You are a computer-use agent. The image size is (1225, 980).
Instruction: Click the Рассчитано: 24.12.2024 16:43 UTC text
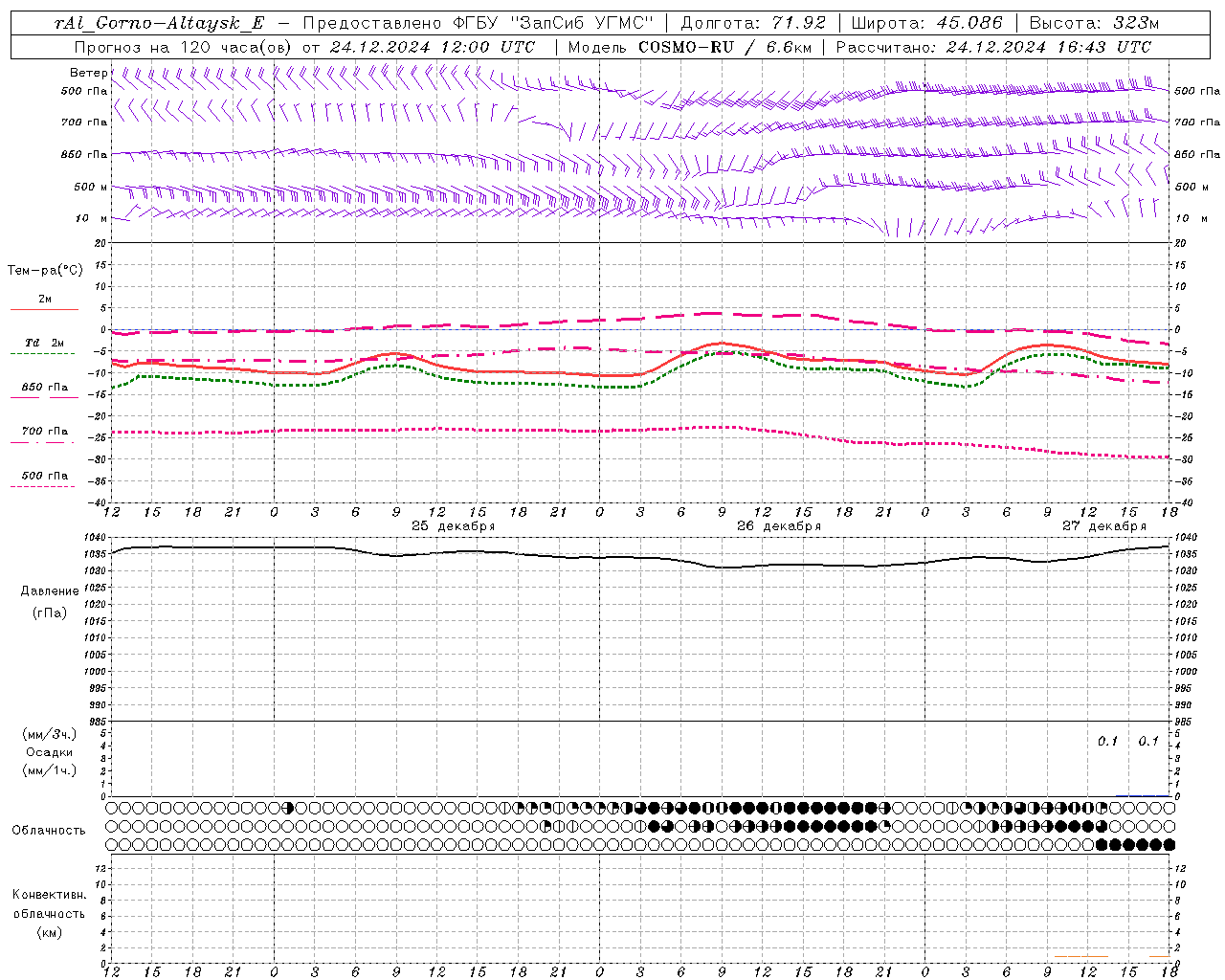point(993,47)
